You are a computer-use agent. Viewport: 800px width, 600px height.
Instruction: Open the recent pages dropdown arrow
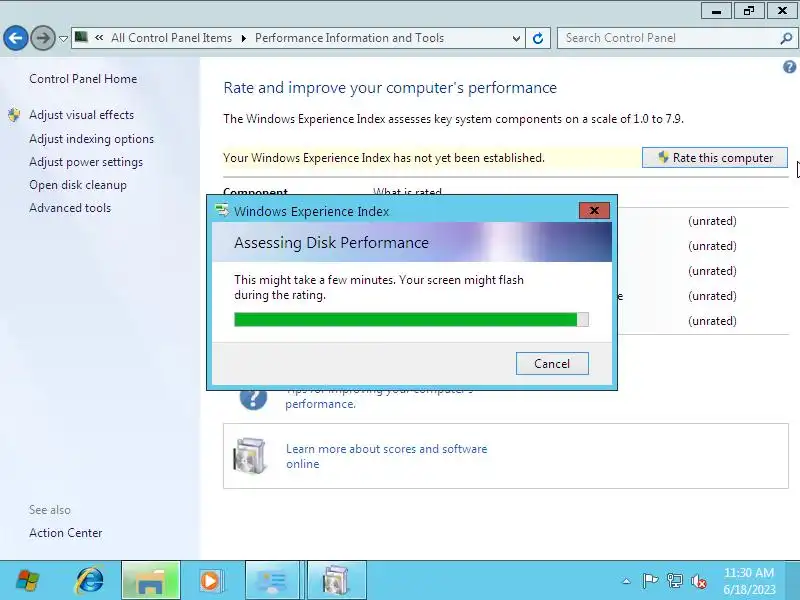(x=63, y=39)
